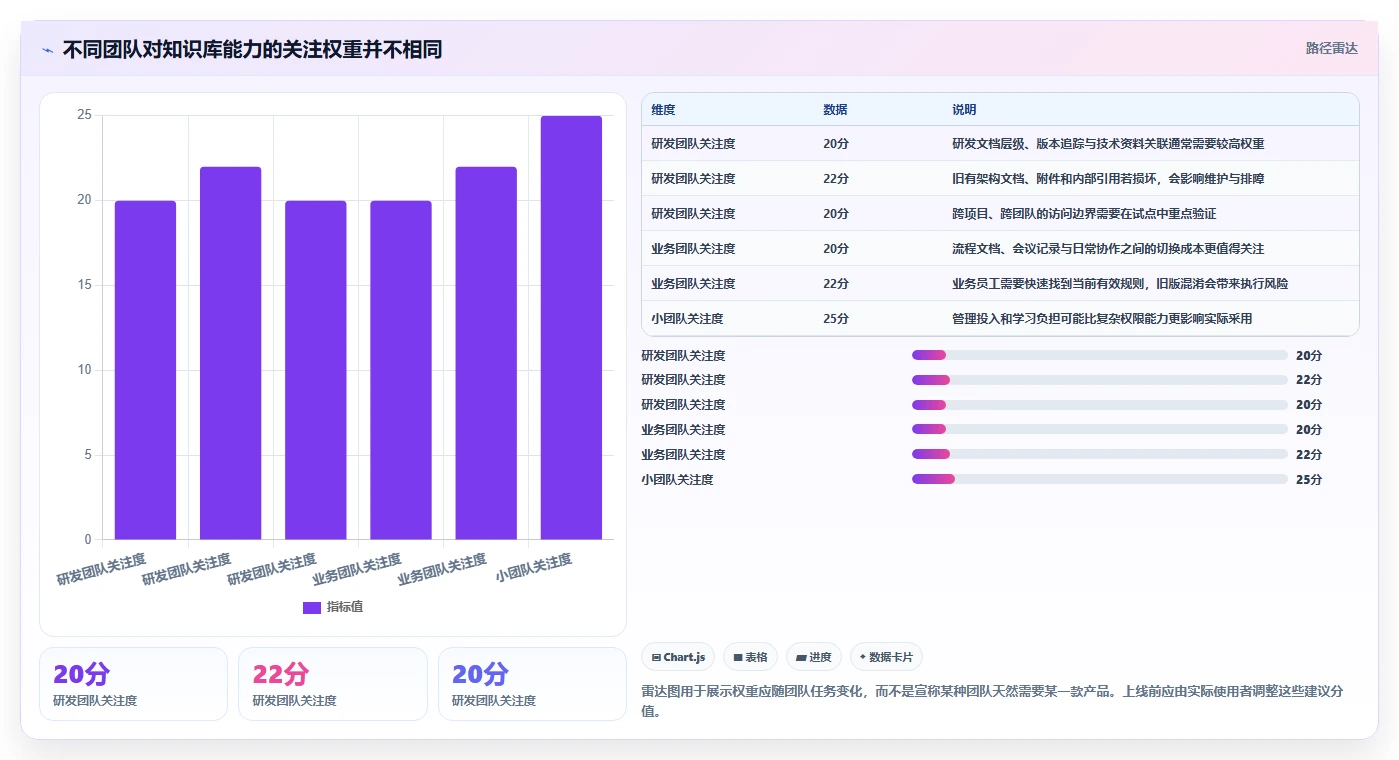
Task: Click the 研发团队关注度 chart bar valued 22
Action: (x=230, y=353)
